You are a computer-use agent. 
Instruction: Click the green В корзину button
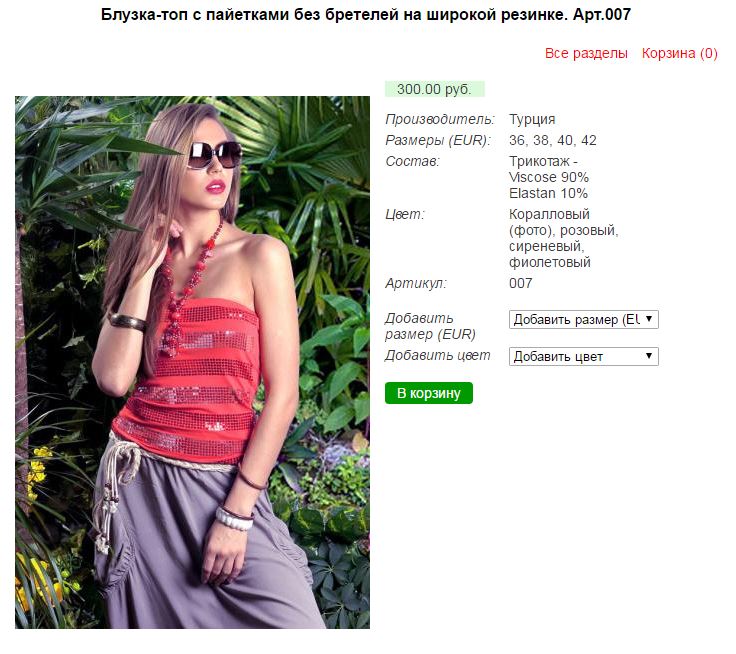[x=429, y=393]
